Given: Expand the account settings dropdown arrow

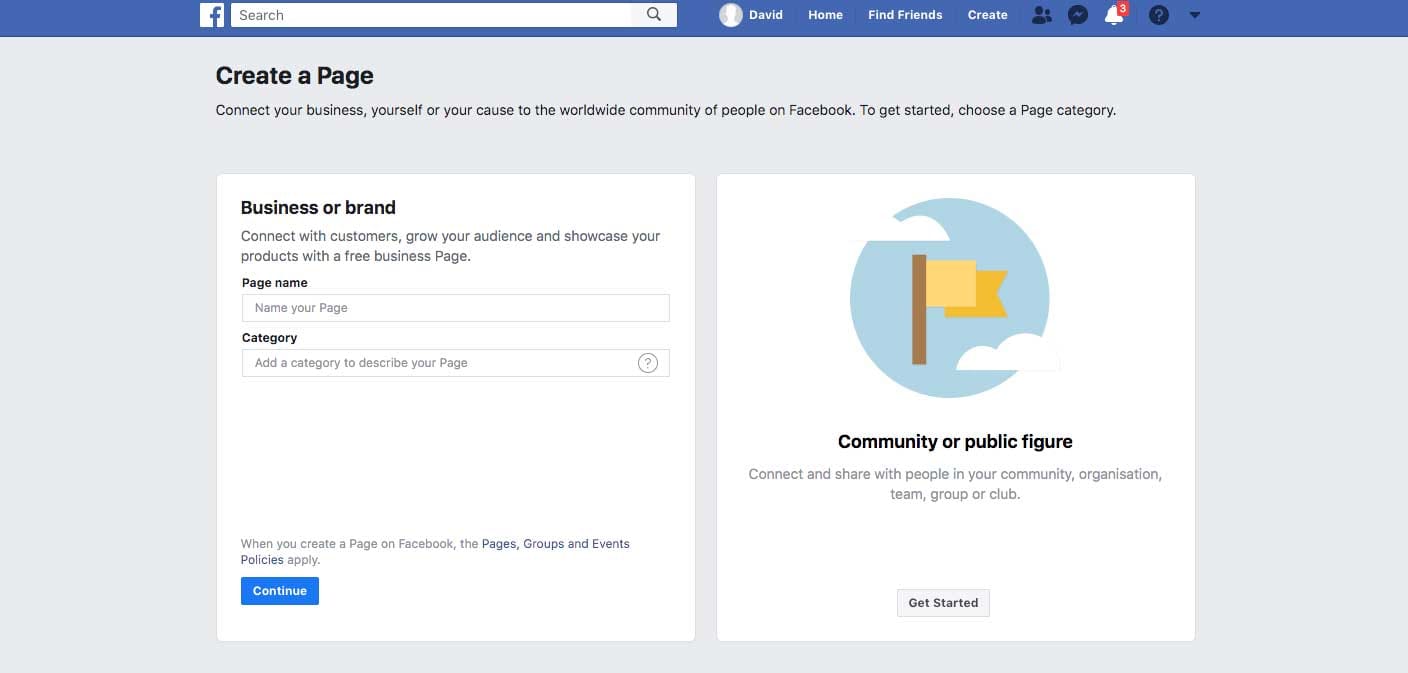Looking at the screenshot, I should pyautogui.click(x=1195, y=16).
